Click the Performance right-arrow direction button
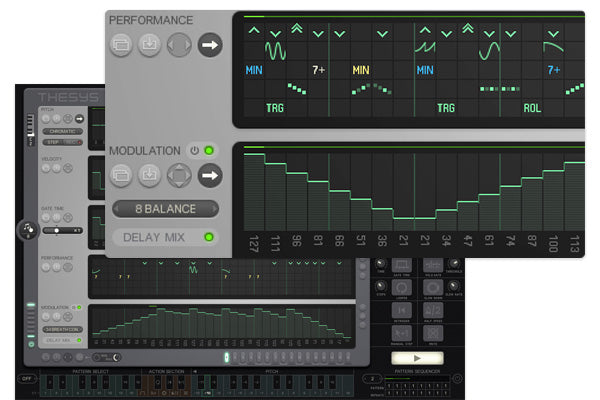Screen dimensions: 600x400 [x=210, y=45]
